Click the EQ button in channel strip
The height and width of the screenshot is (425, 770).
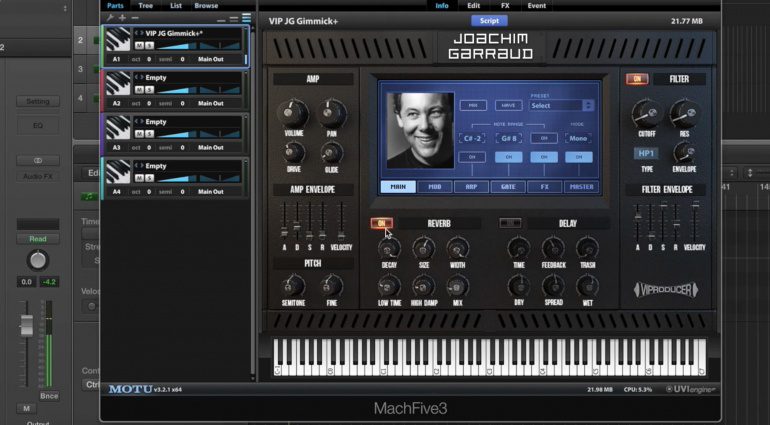click(38, 126)
